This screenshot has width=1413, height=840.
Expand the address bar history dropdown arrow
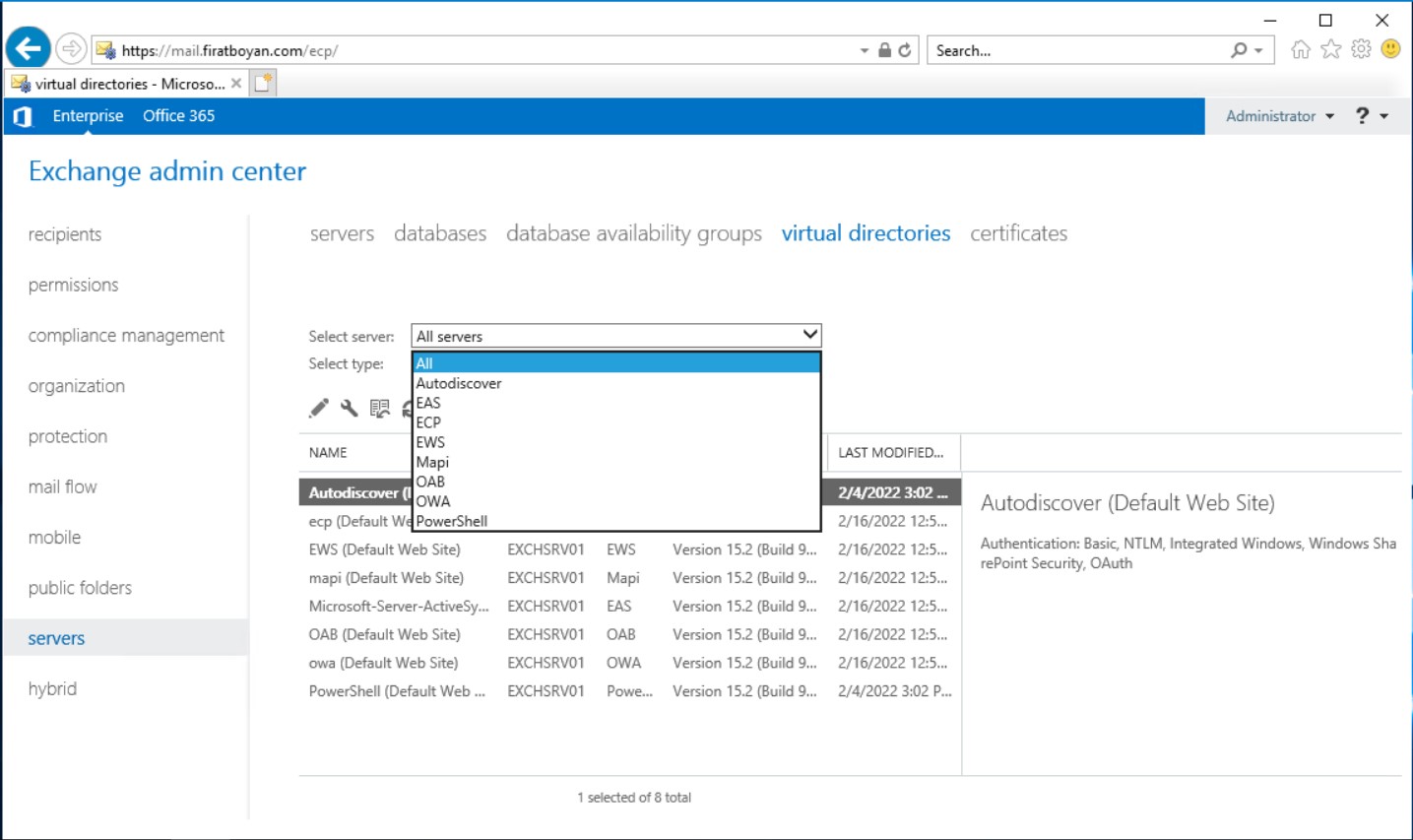(x=864, y=50)
